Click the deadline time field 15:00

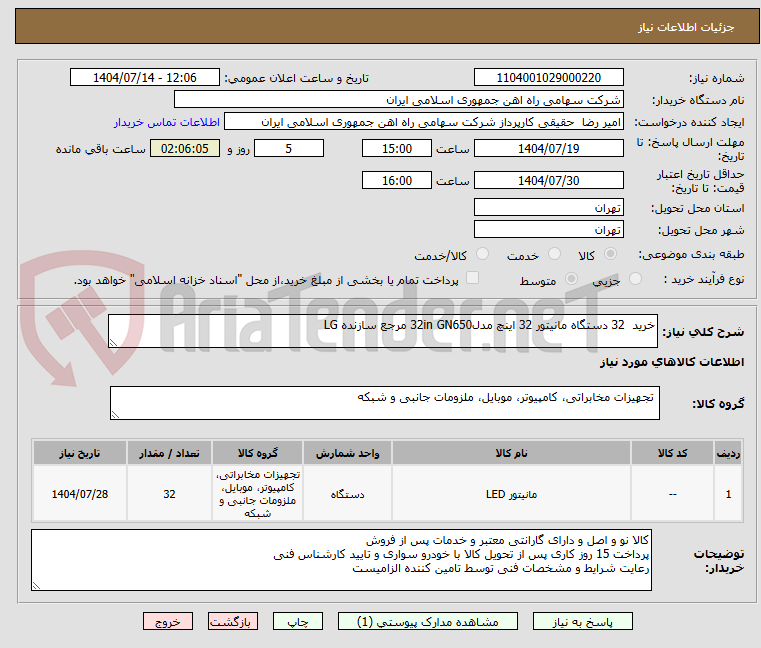point(397,149)
